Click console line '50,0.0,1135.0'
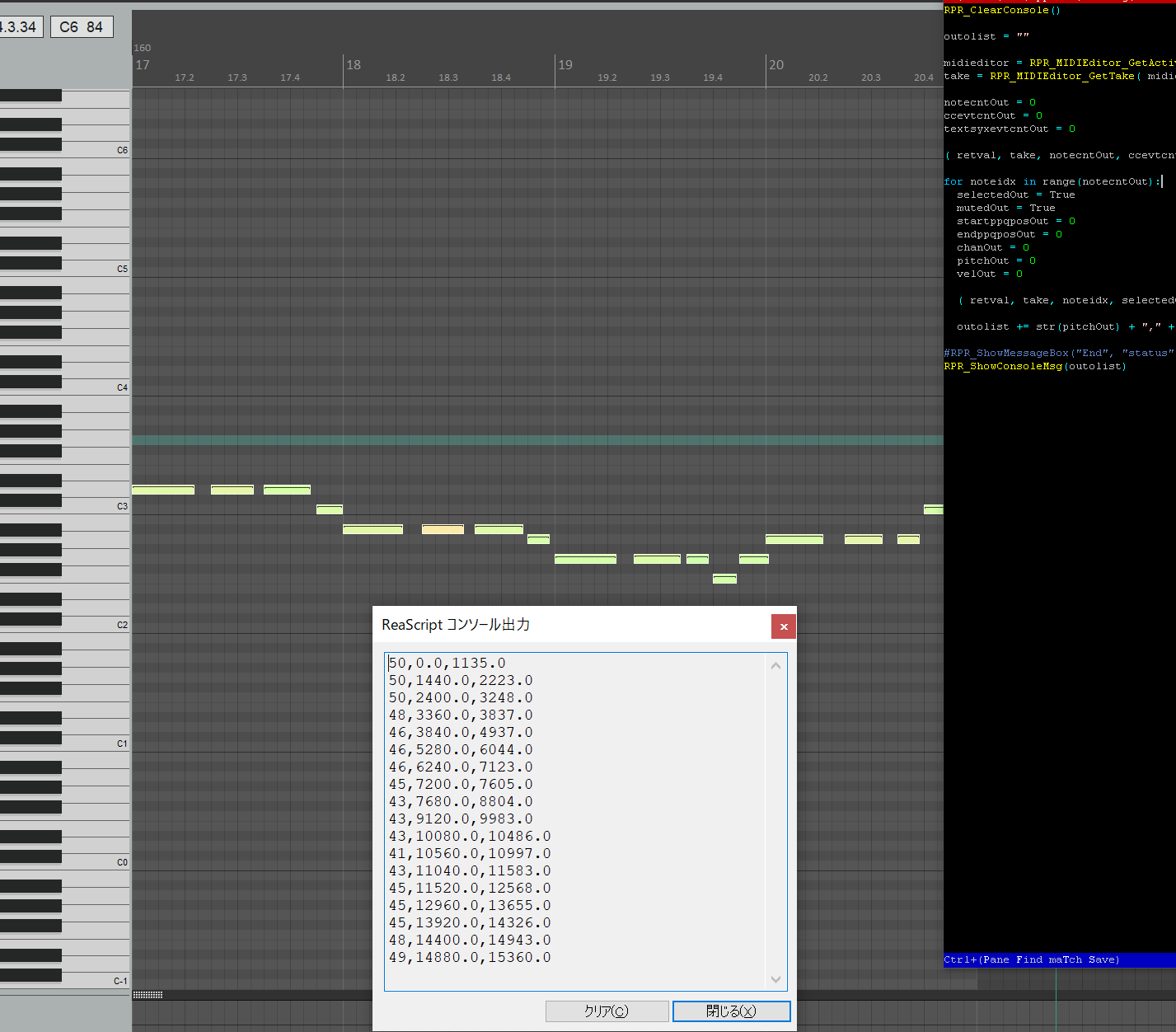This screenshot has height=1032, width=1176. click(447, 663)
